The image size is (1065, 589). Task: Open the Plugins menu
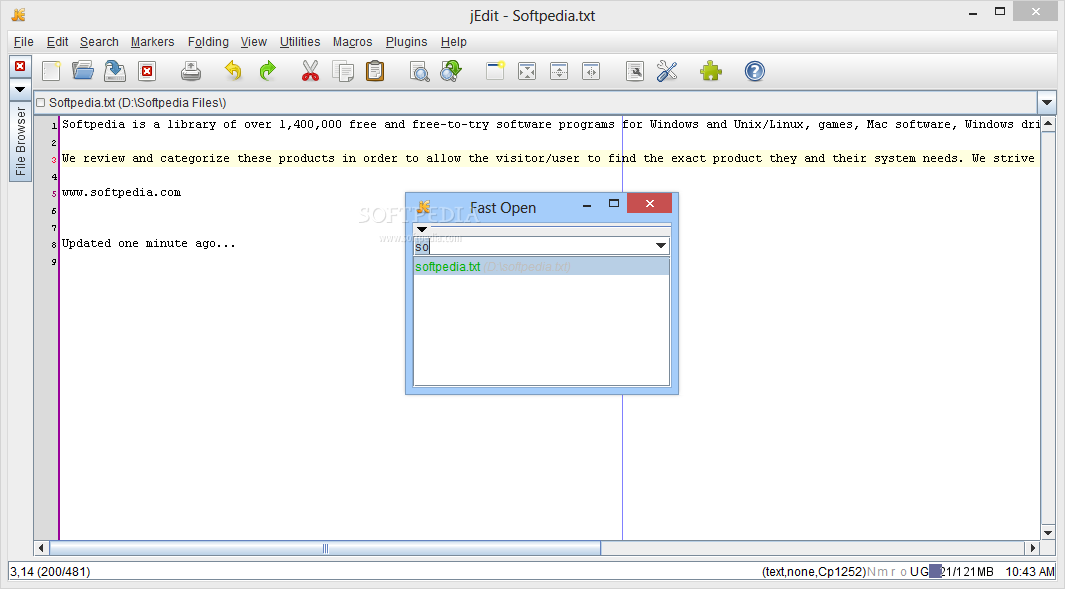coord(406,42)
